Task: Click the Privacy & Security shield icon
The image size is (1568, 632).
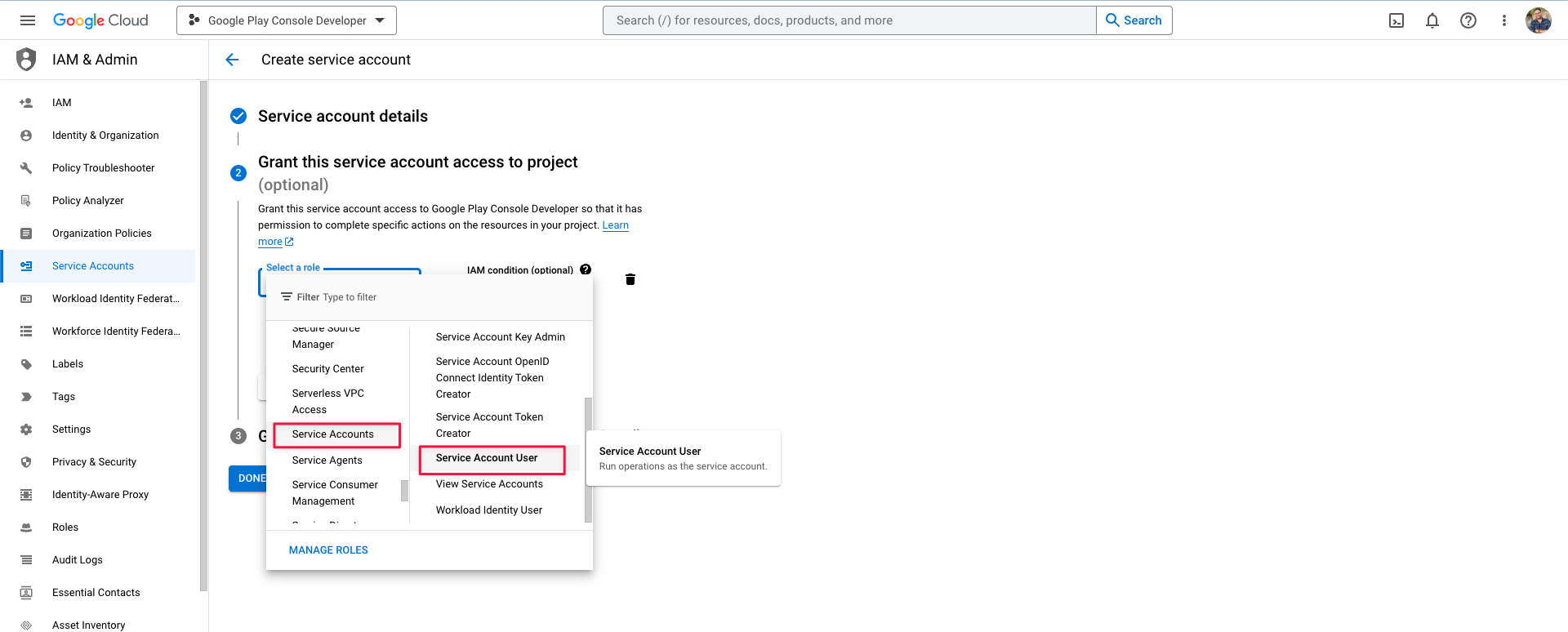Action: pyautogui.click(x=26, y=462)
